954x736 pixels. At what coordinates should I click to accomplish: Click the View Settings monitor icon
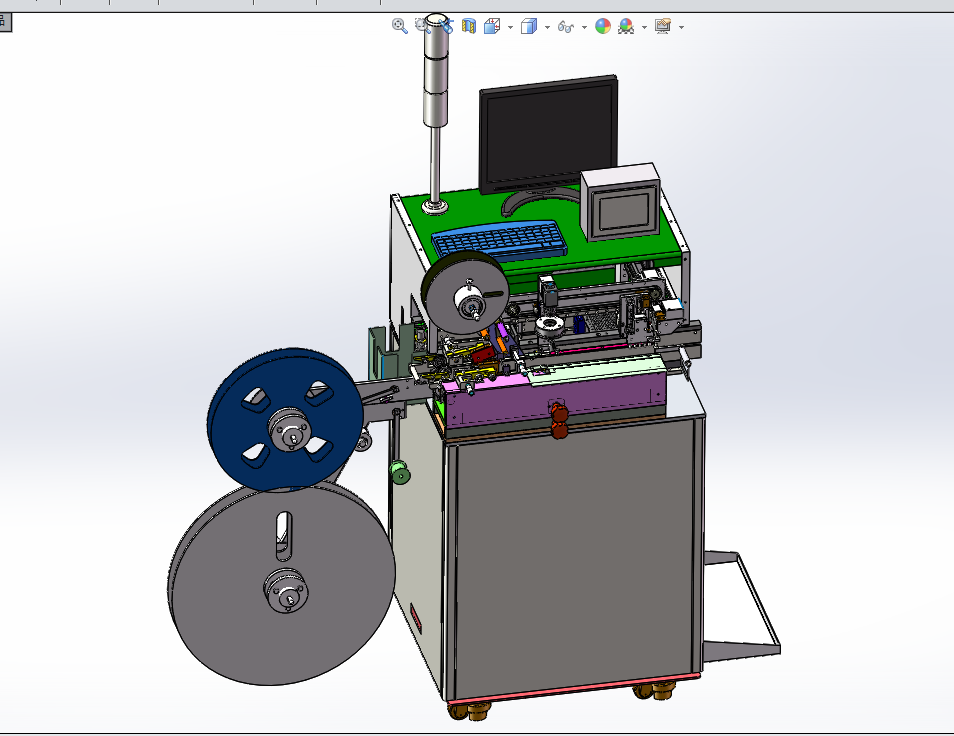coord(663,26)
